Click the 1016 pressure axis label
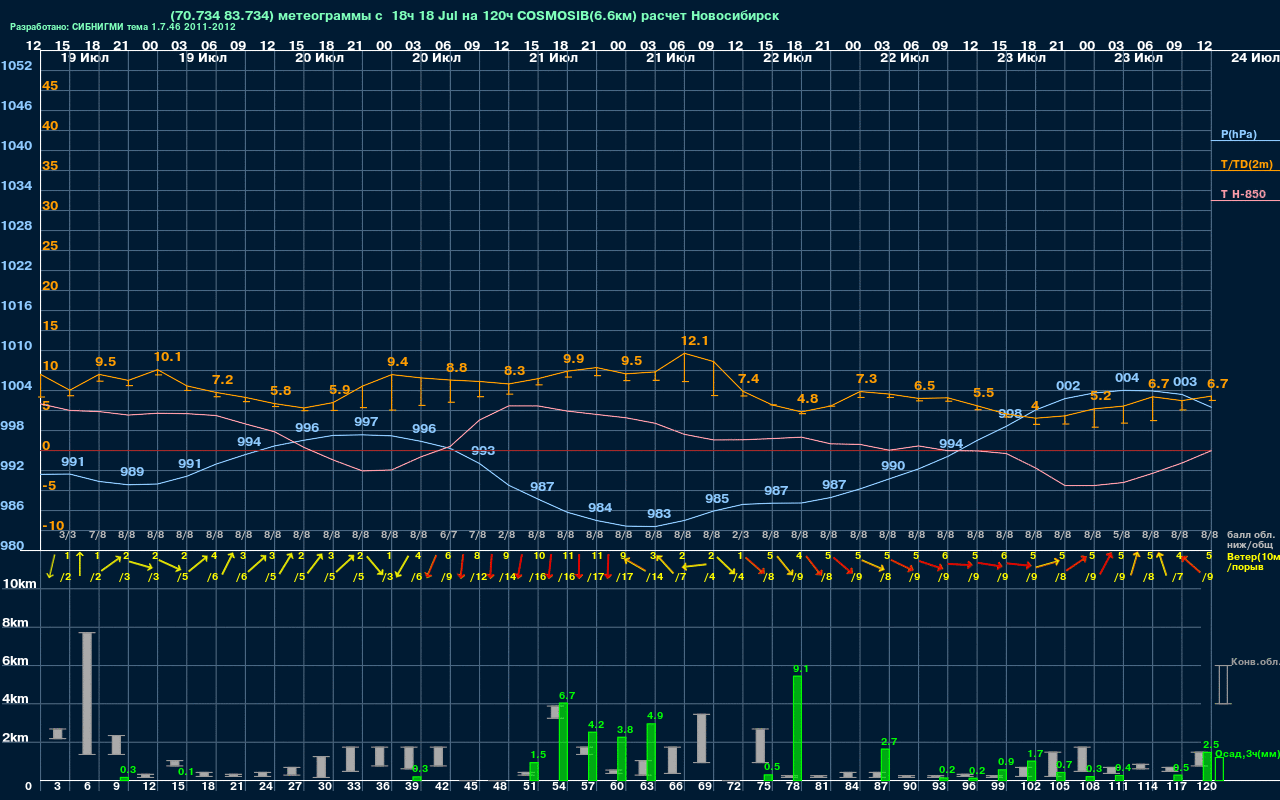 (x=16, y=306)
